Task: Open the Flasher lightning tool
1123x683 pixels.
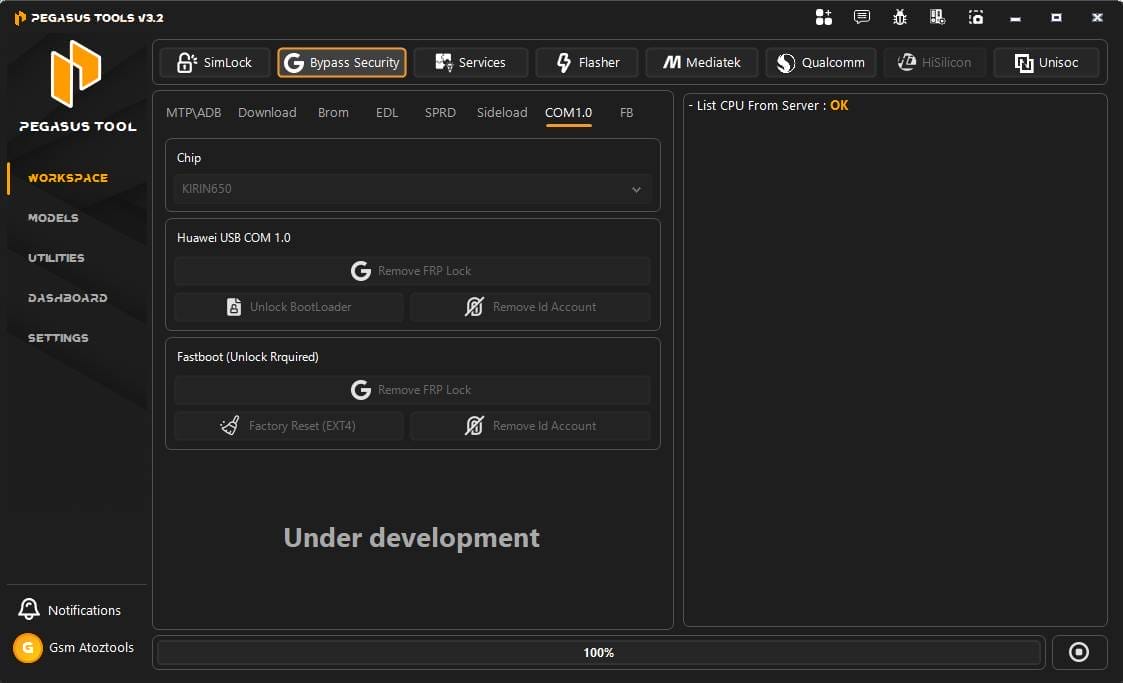Action: (x=587, y=61)
